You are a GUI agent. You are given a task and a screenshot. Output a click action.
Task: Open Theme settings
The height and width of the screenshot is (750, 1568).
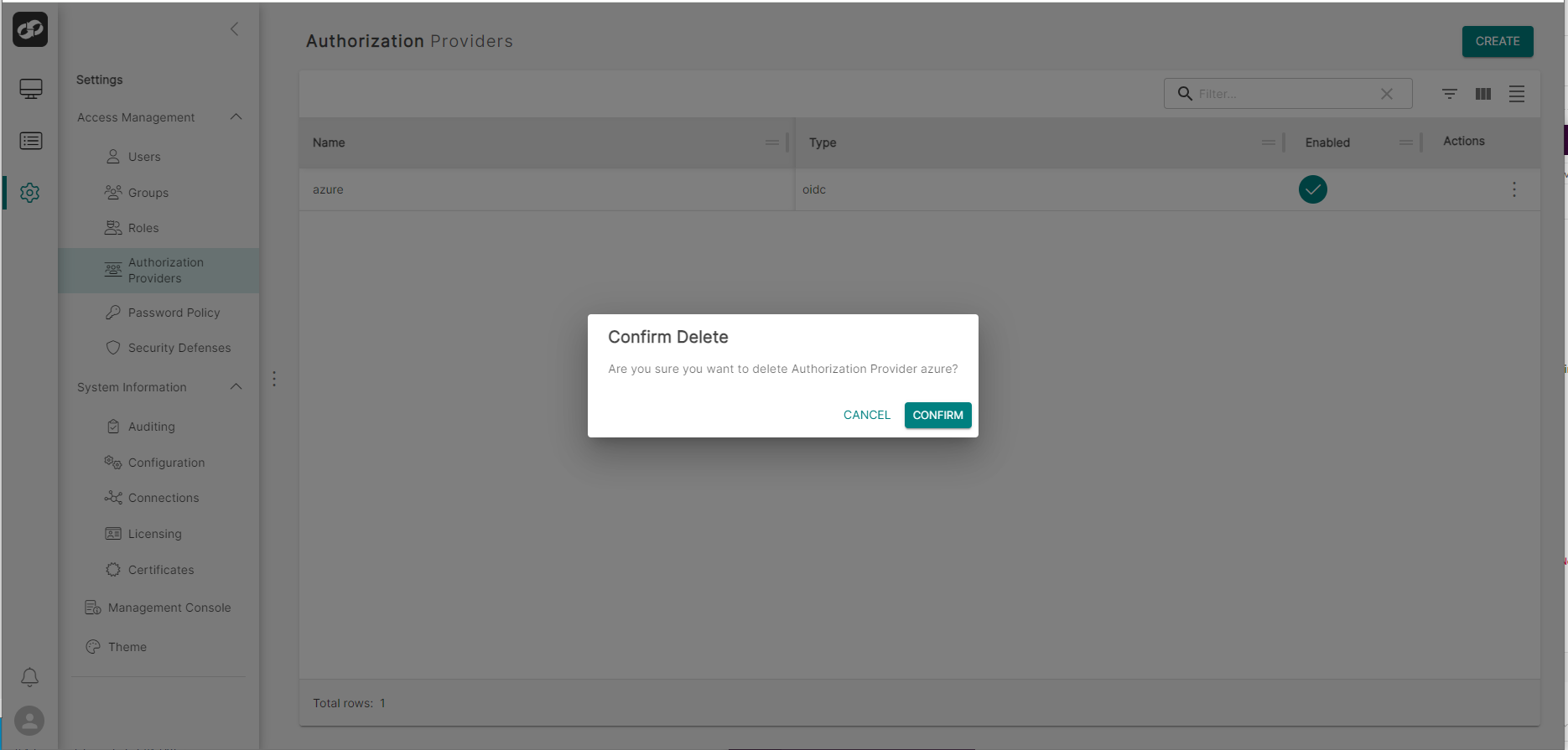point(127,647)
